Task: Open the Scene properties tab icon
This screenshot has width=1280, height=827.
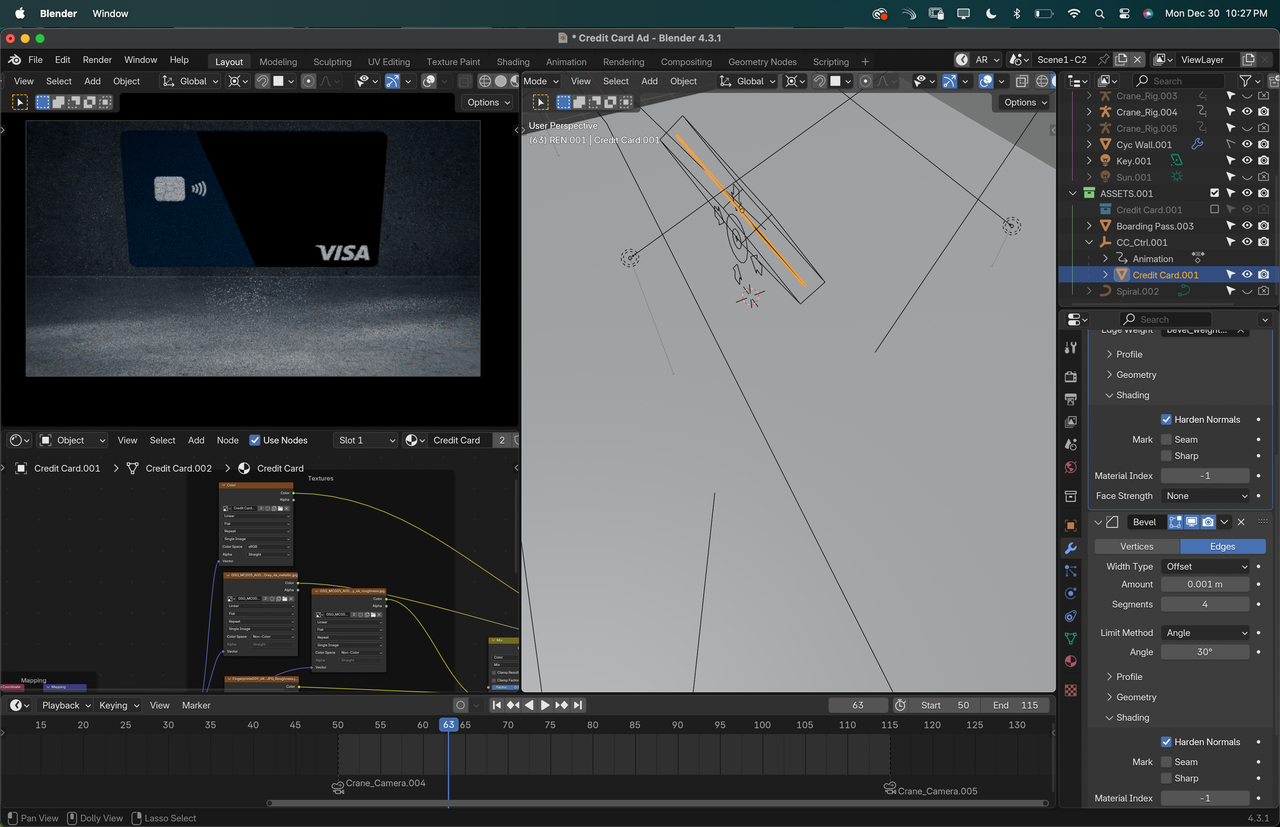Action: click(x=1071, y=444)
